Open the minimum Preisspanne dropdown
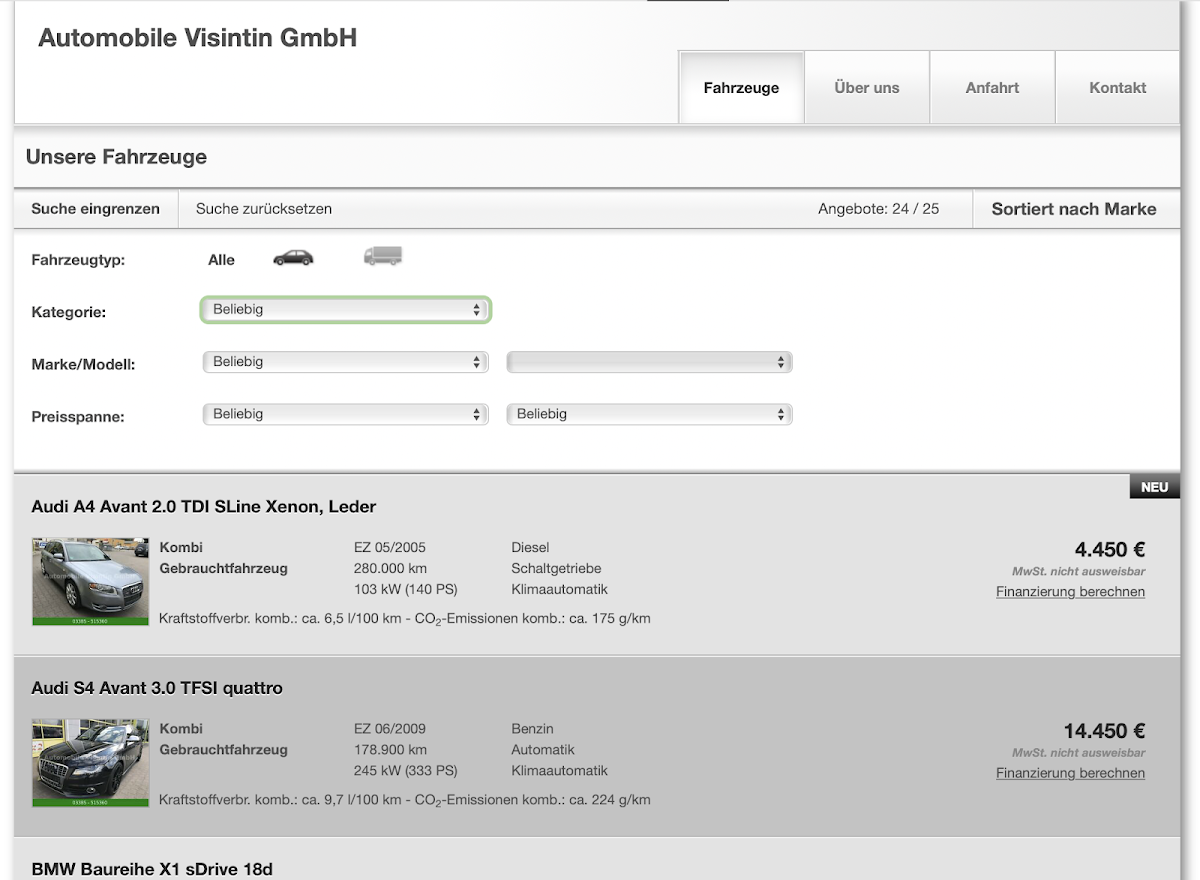 (x=346, y=414)
